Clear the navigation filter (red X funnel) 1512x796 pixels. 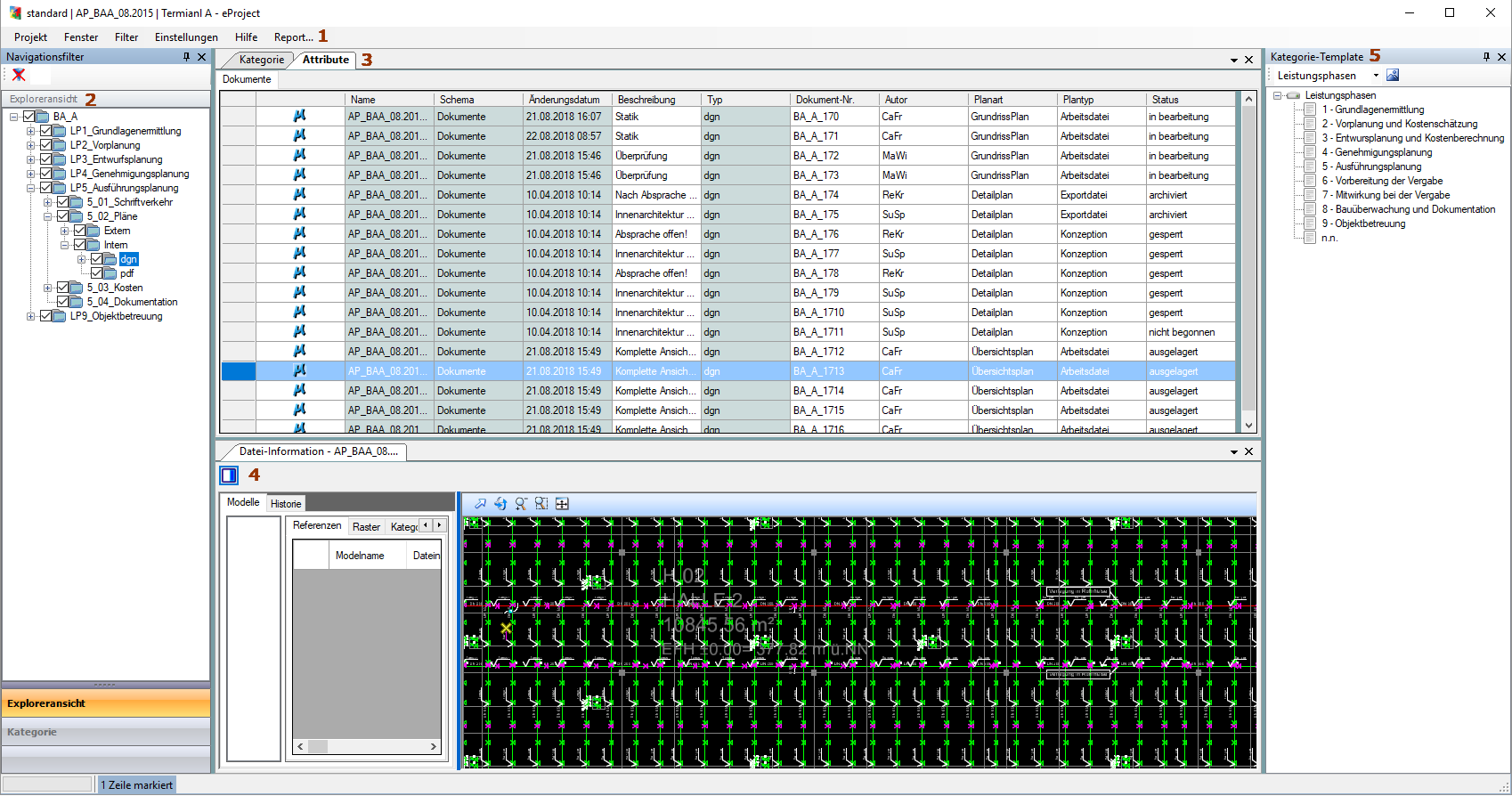coord(19,76)
